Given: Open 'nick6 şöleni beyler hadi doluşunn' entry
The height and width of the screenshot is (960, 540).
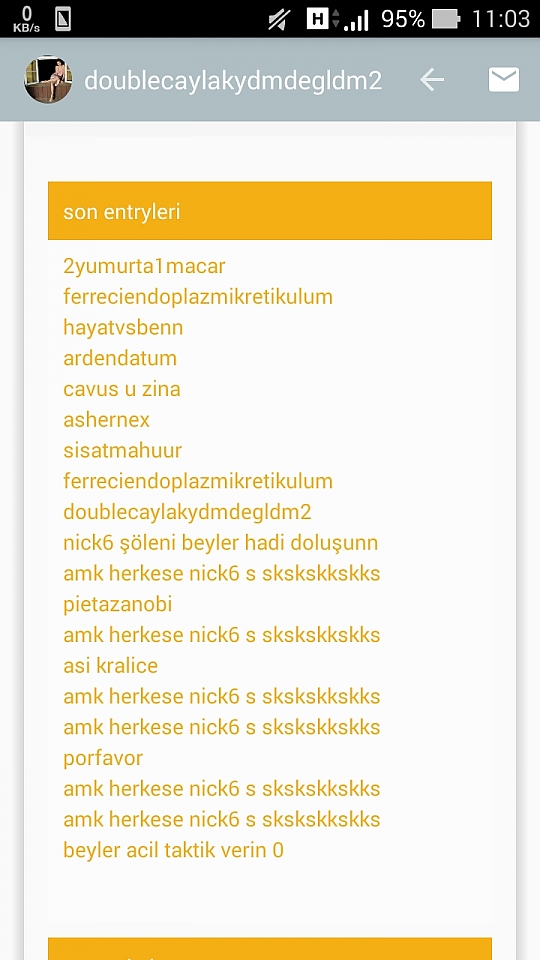Looking at the screenshot, I should [220, 543].
